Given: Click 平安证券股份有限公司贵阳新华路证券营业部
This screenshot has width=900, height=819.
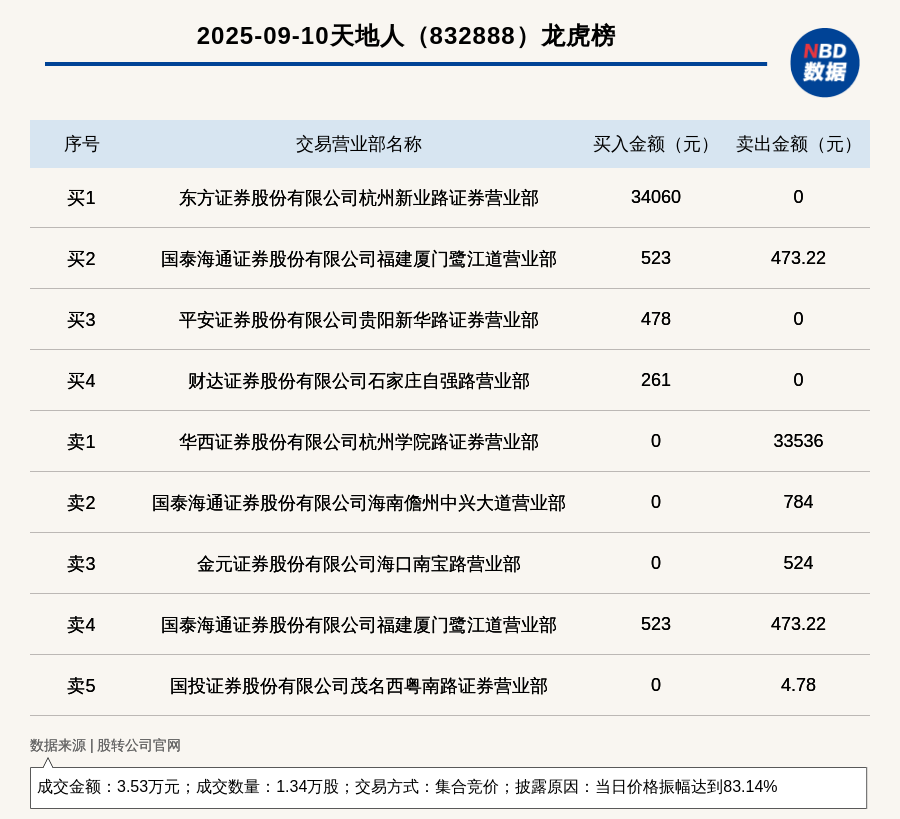Looking at the screenshot, I should 359,320.
